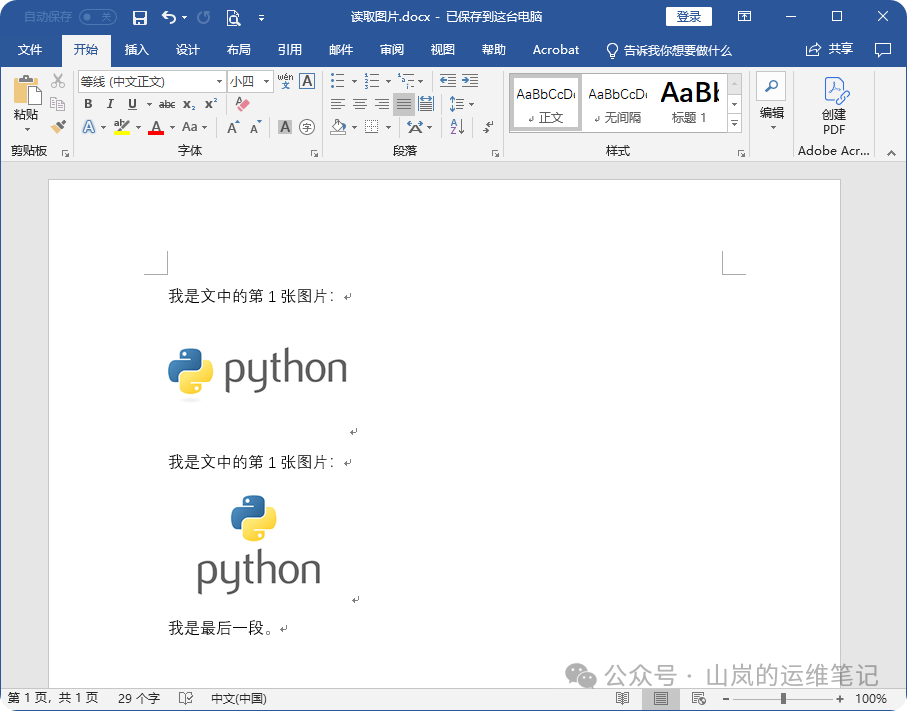Expand the bullet list dropdown arrow
This screenshot has width=907, height=711.
pos(354,82)
